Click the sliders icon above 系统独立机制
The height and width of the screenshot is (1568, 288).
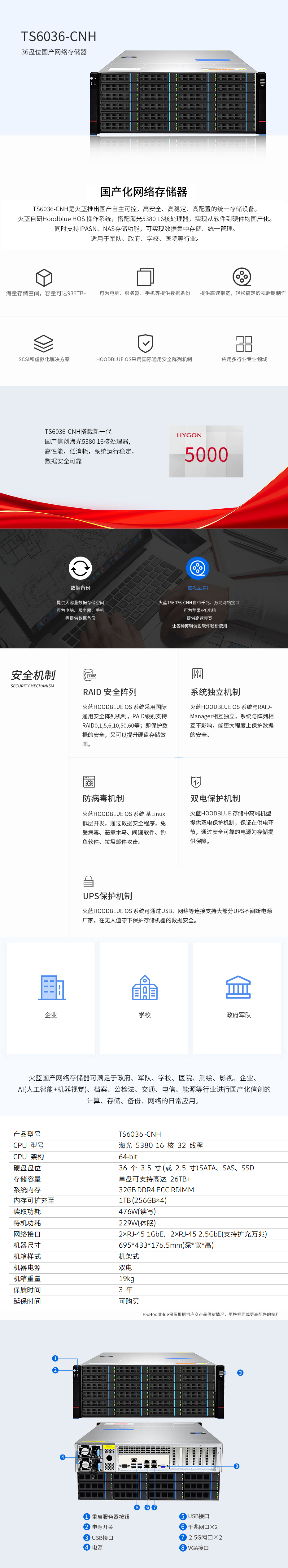point(197,674)
